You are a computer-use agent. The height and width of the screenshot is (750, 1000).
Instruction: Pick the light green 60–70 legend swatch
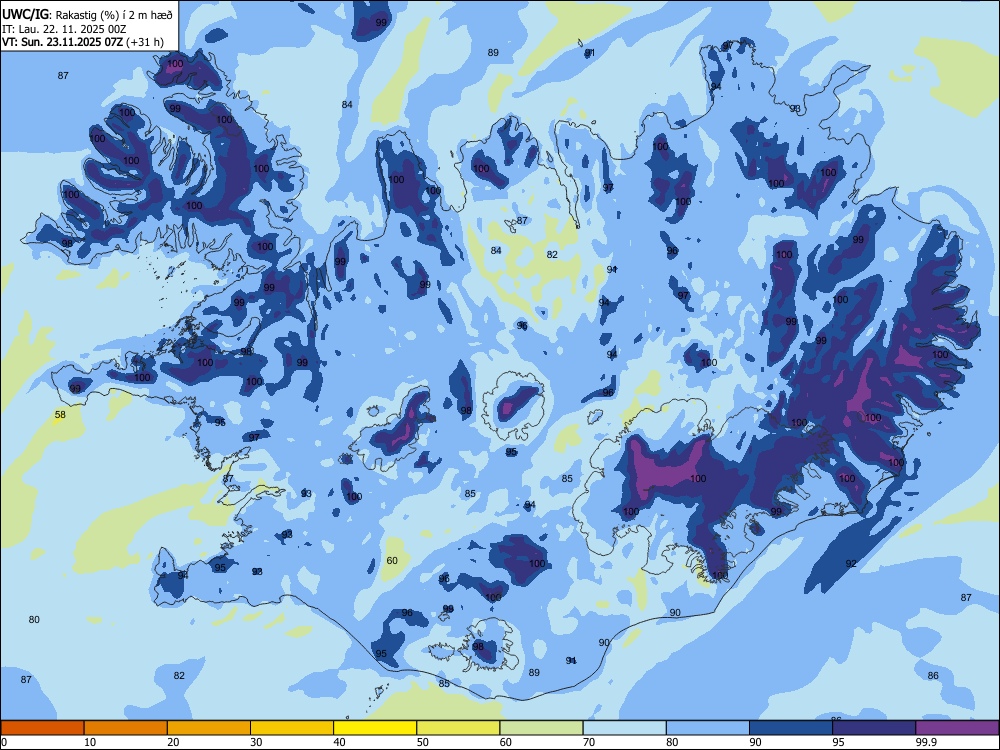(x=541, y=728)
